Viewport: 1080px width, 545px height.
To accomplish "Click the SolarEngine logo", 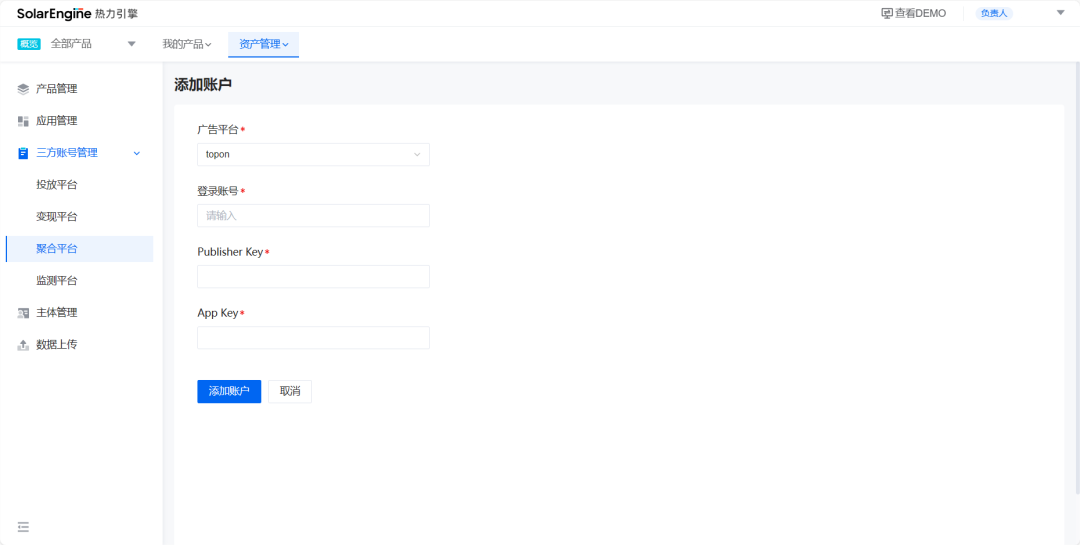I will (77, 13).
